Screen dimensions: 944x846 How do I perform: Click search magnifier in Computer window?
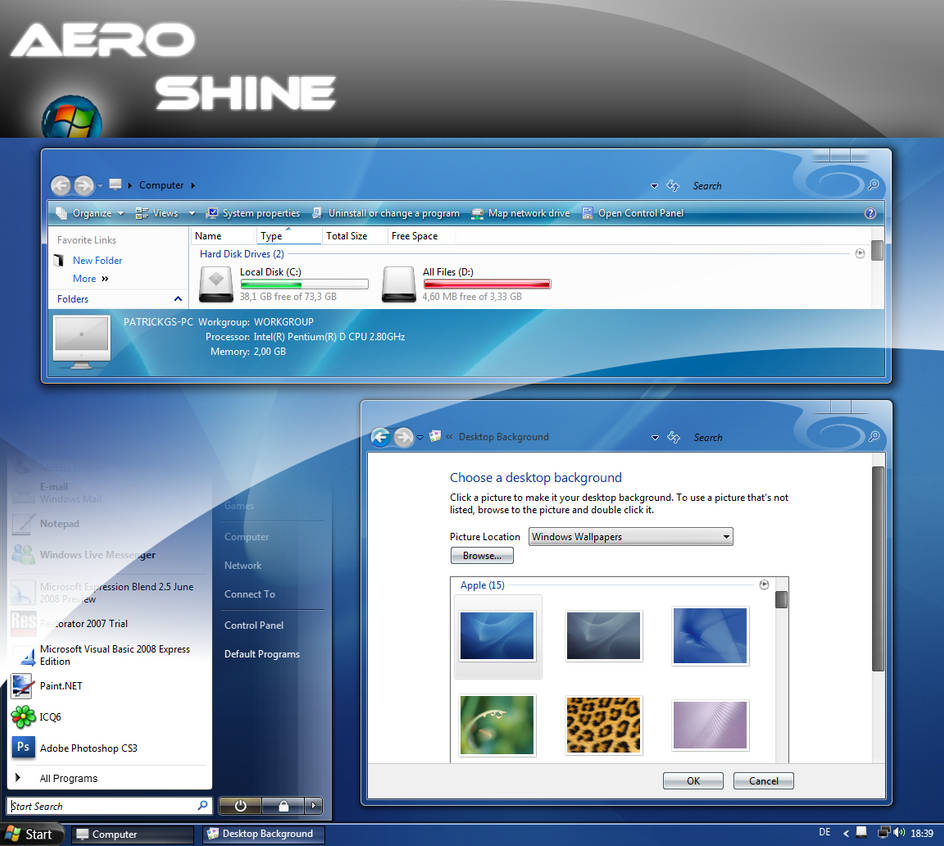point(873,185)
